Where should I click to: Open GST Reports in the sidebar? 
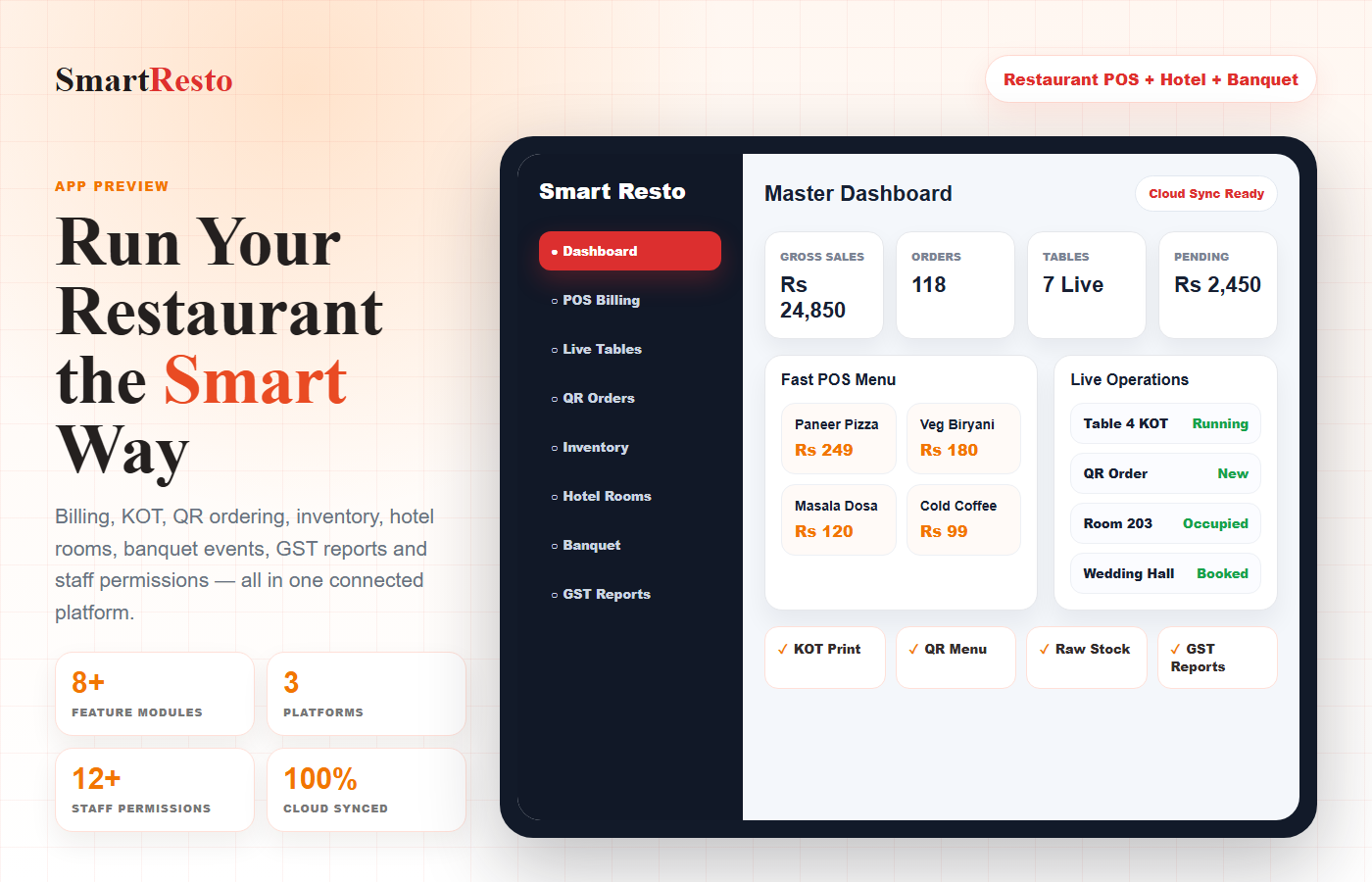(630, 594)
